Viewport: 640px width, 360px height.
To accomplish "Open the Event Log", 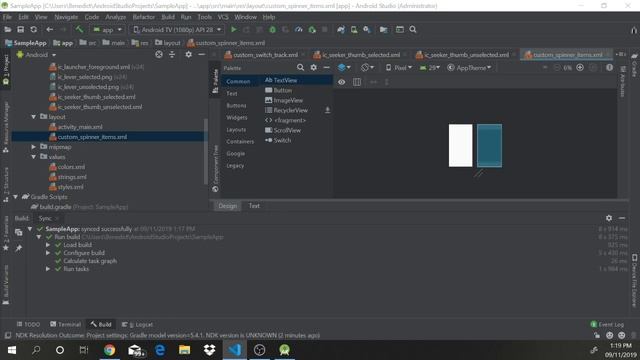I will coord(607,324).
